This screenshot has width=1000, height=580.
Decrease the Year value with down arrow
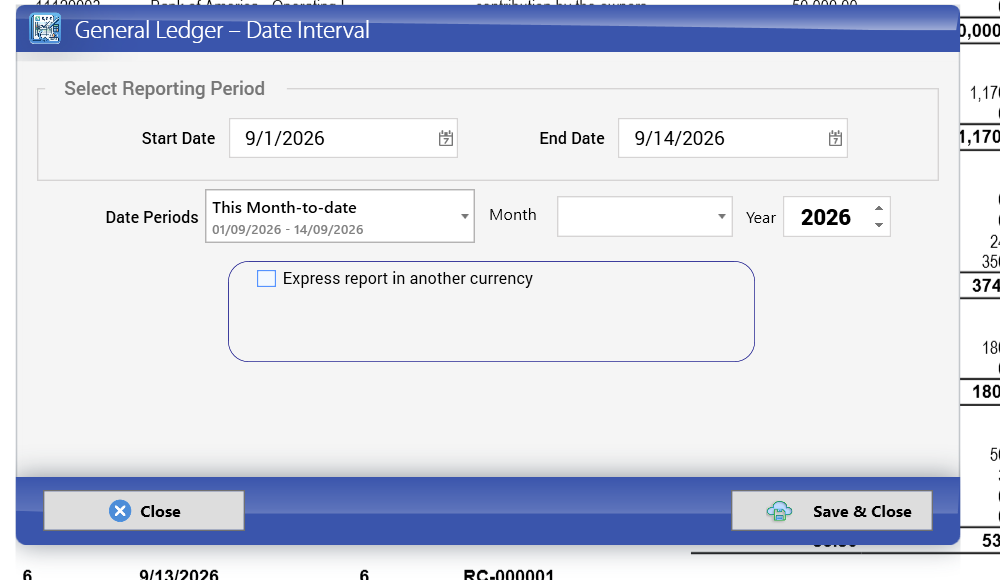click(879, 225)
